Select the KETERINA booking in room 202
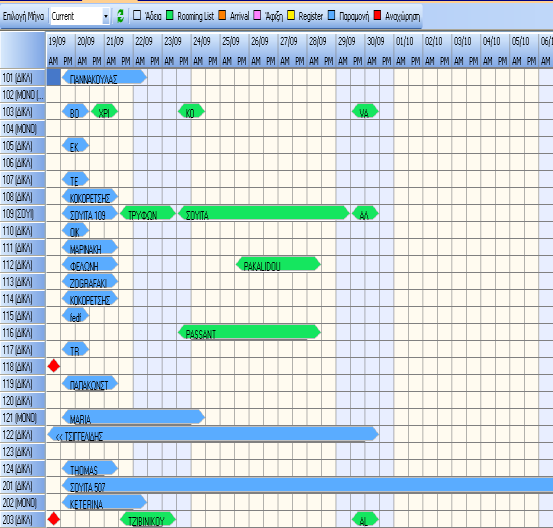The image size is (553, 528). click(104, 502)
